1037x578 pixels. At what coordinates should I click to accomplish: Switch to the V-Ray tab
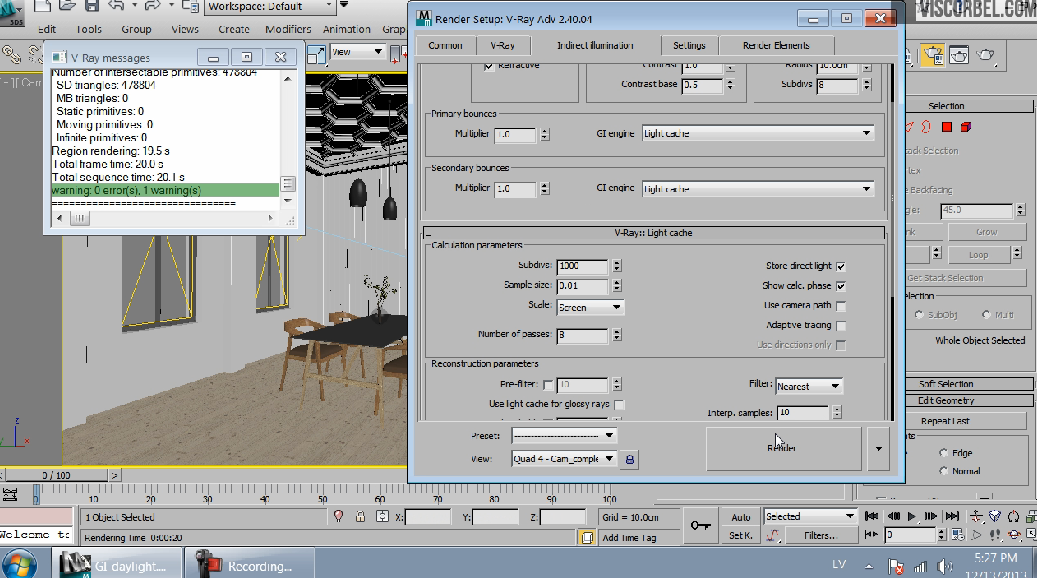(502, 45)
